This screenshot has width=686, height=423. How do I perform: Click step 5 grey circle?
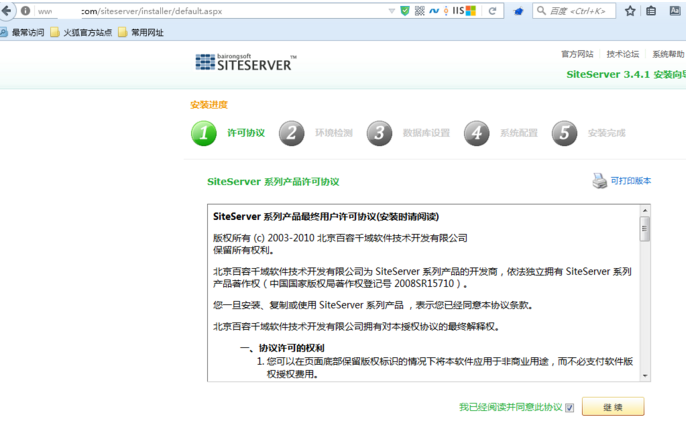point(565,133)
